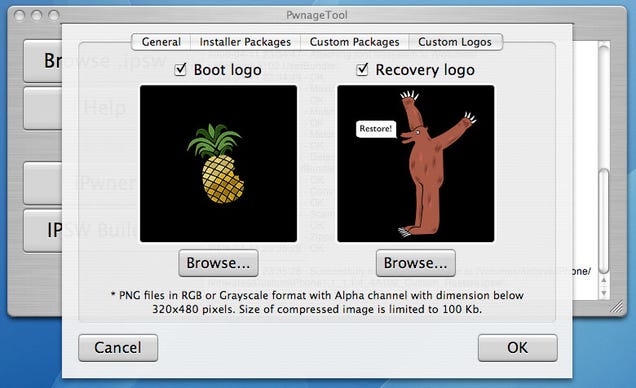This screenshot has width=636, height=388.
Task: Uncheck the Boot logo checkbox
Action: 180,70
